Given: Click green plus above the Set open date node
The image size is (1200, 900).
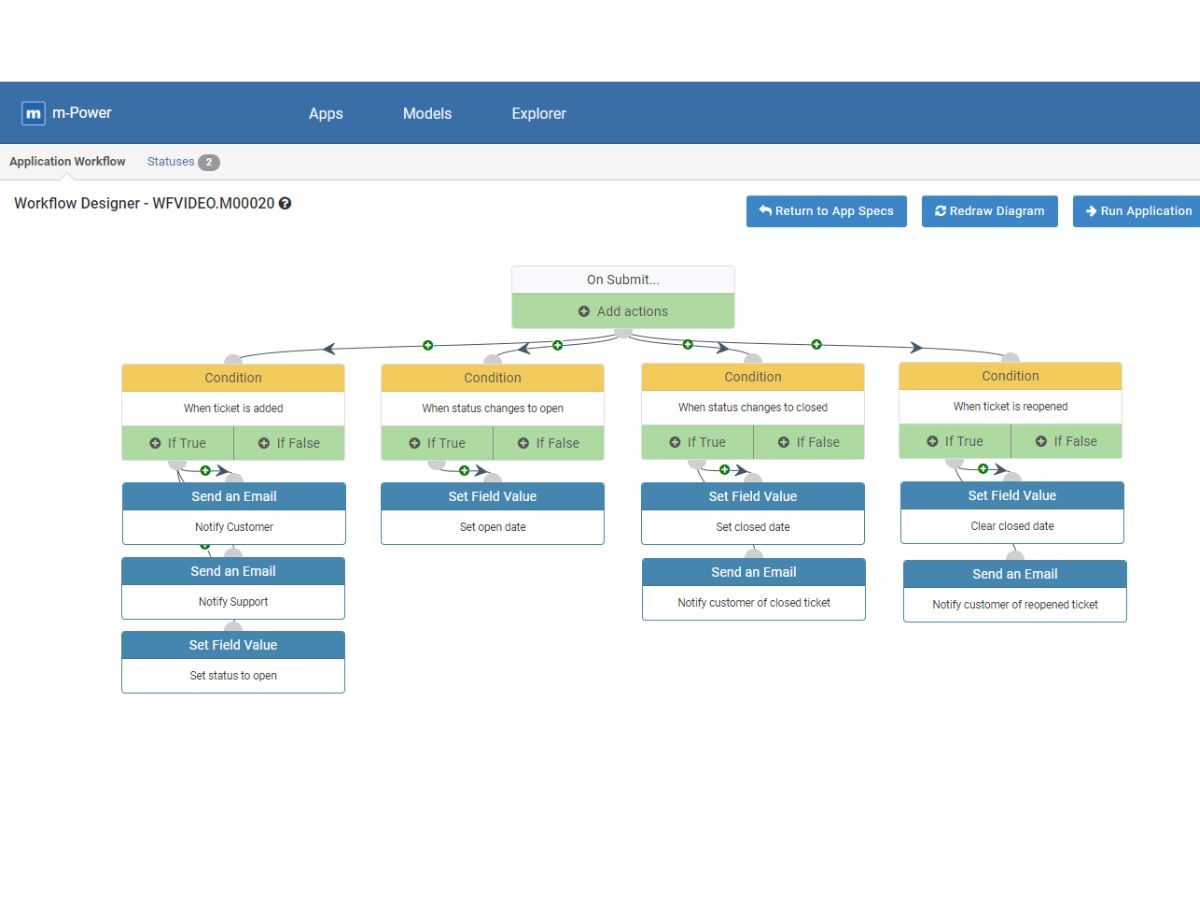Looking at the screenshot, I should [464, 470].
